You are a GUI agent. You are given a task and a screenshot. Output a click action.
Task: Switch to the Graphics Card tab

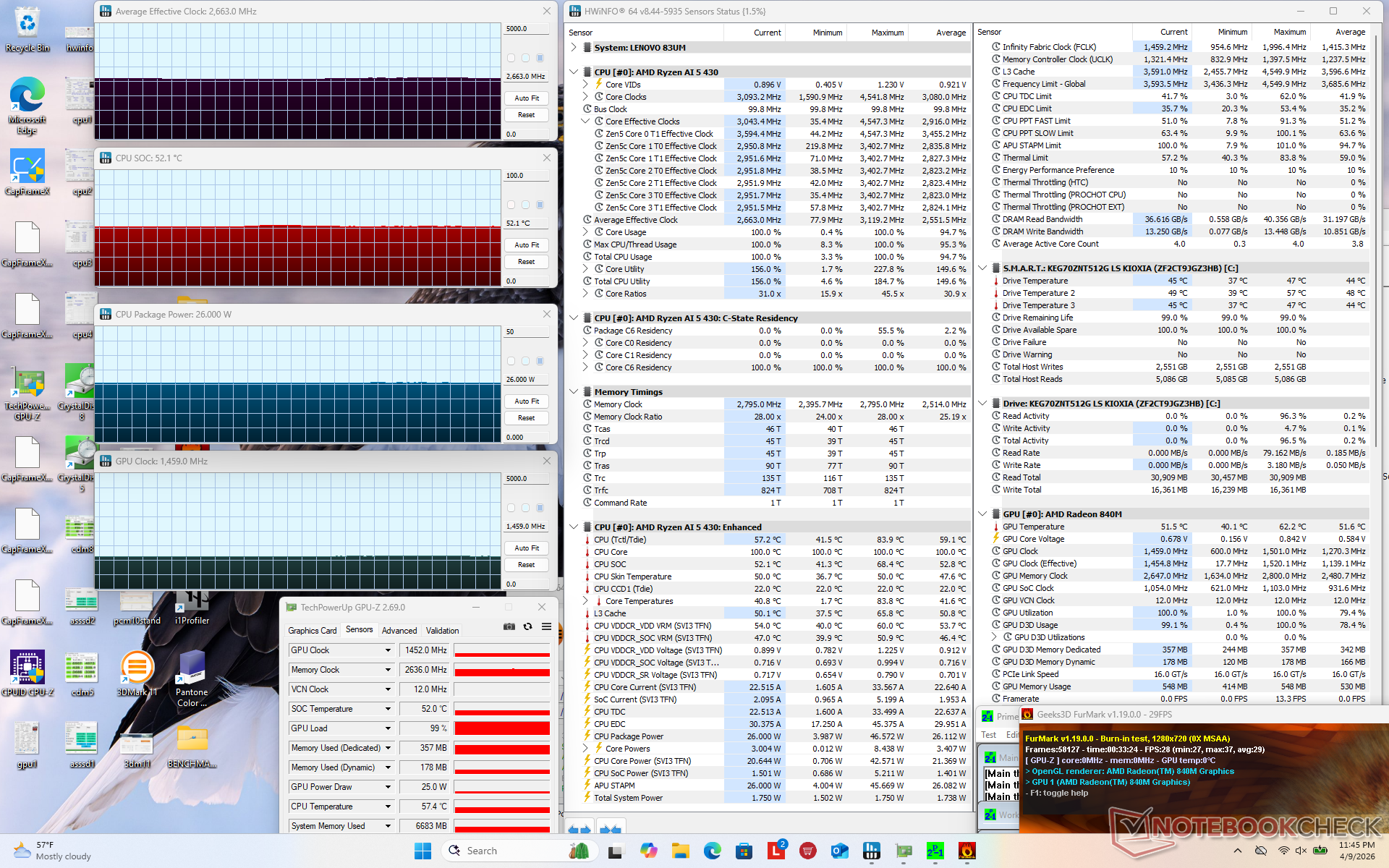[313, 631]
